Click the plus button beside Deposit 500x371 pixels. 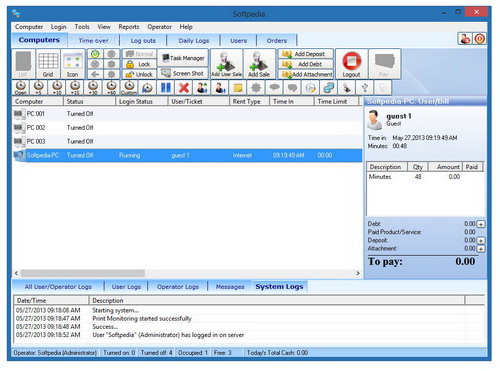click(x=481, y=240)
